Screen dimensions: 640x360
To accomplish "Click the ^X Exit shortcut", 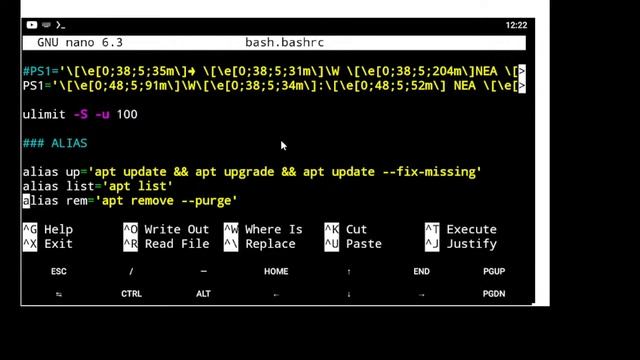I will coord(47,244).
